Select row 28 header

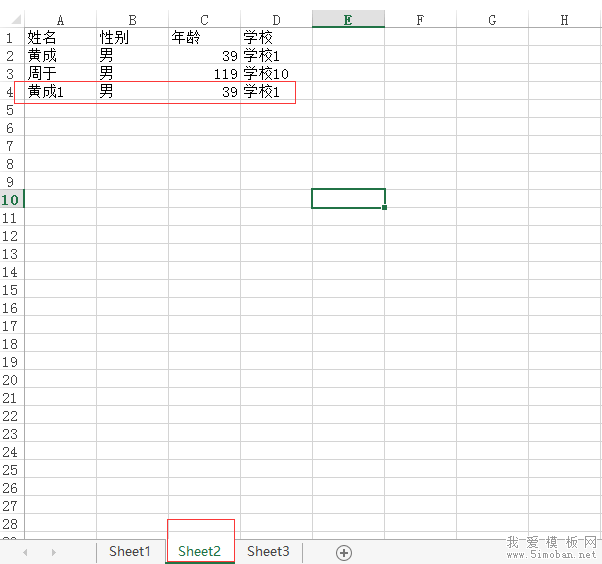tap(12, 523)
